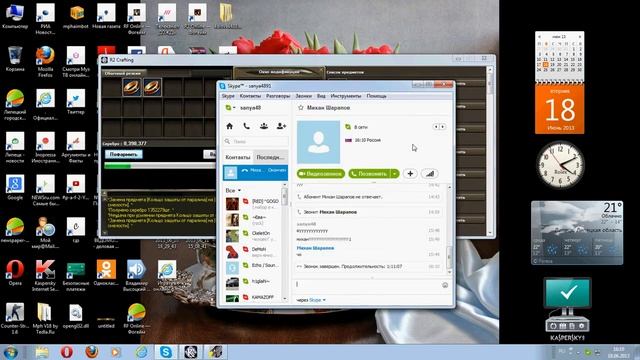Image resolution: width=640 pixels, height=360 pixels.
Task: Click Kaspersky protection status gadget
Action: (x=567, y=309)
